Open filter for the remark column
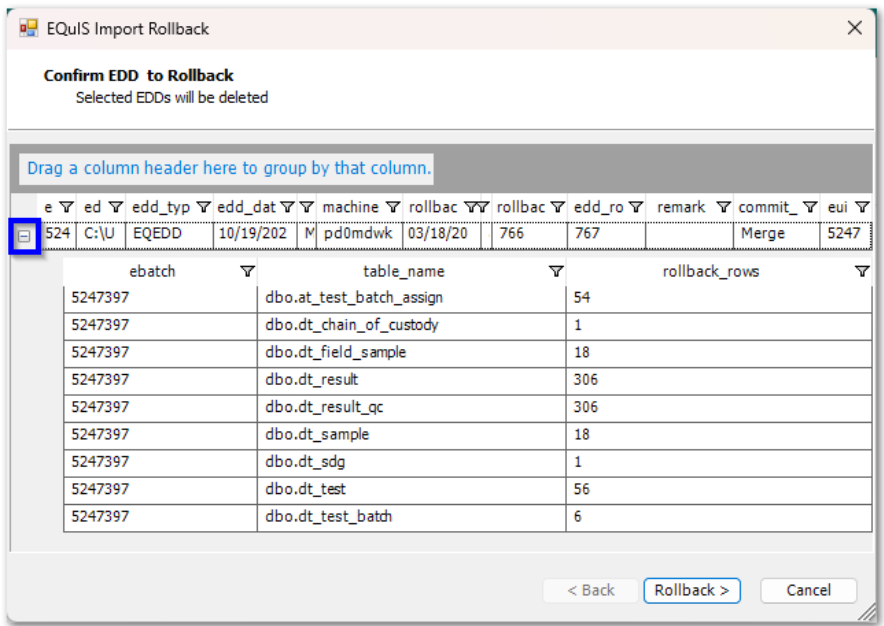The image size is (884, 626). click(723, 207)
